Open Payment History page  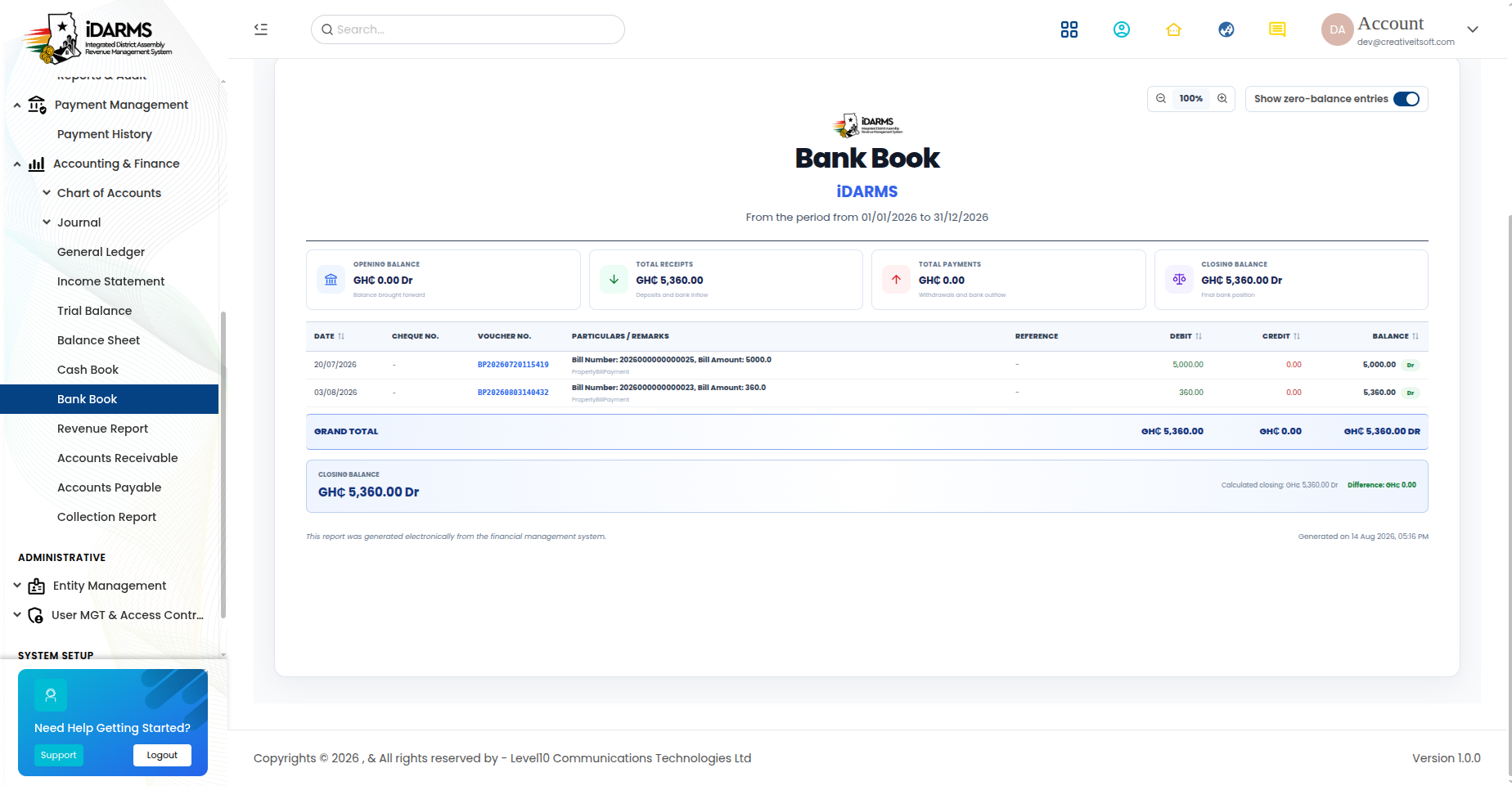pyautogui.click(x=105, y=134)
